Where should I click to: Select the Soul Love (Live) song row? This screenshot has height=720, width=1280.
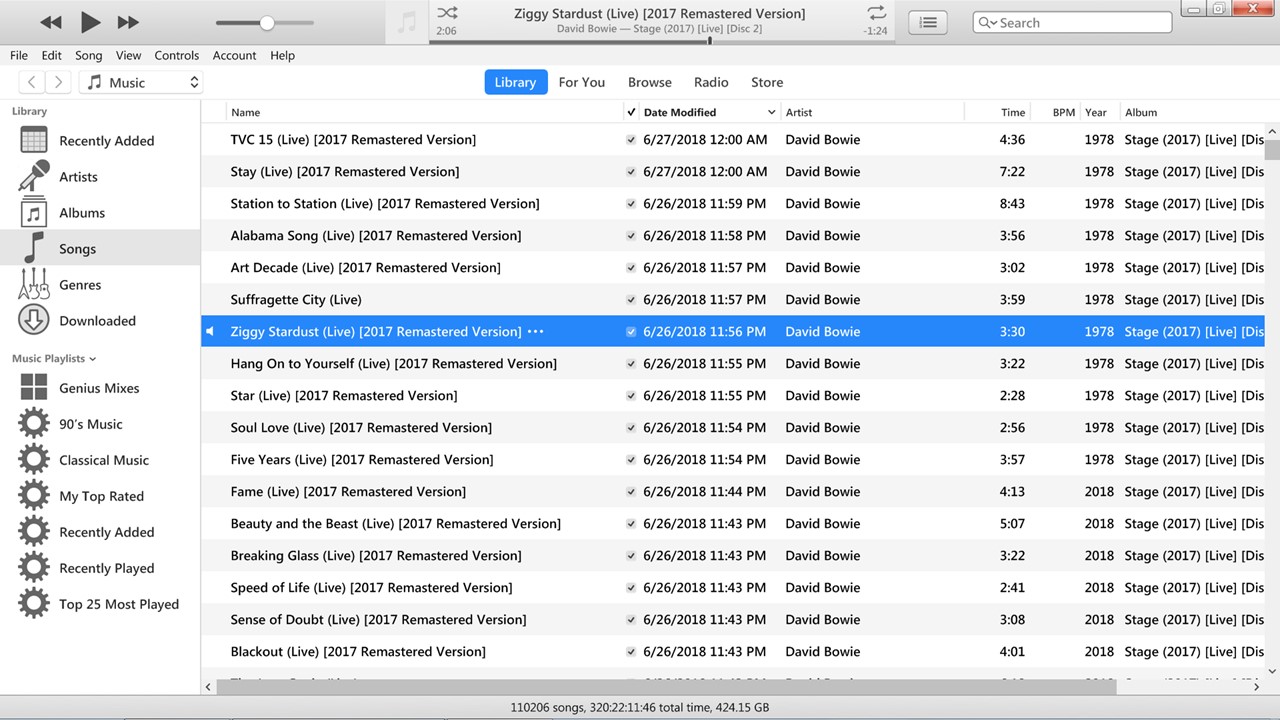point(733,428)
